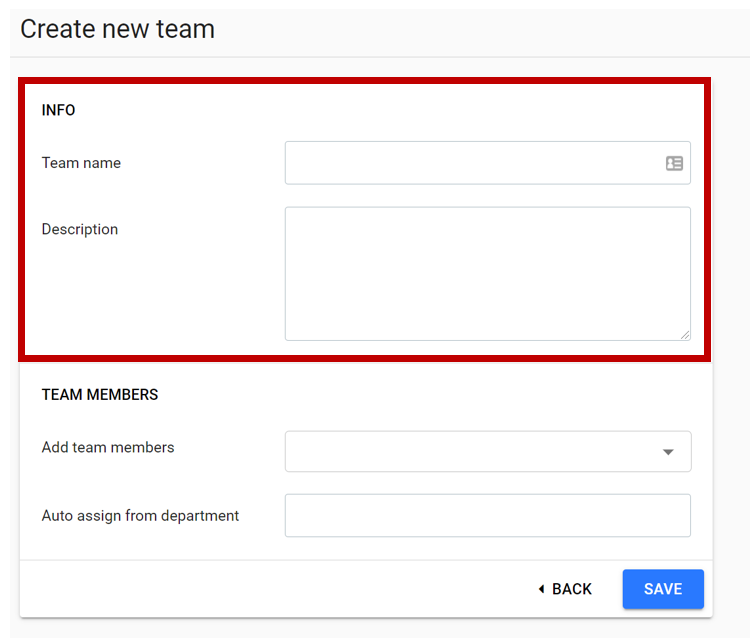This screenshot has height=638, width=750.
Task: Go back using the BACK button
Action: [x=565, y=589]
